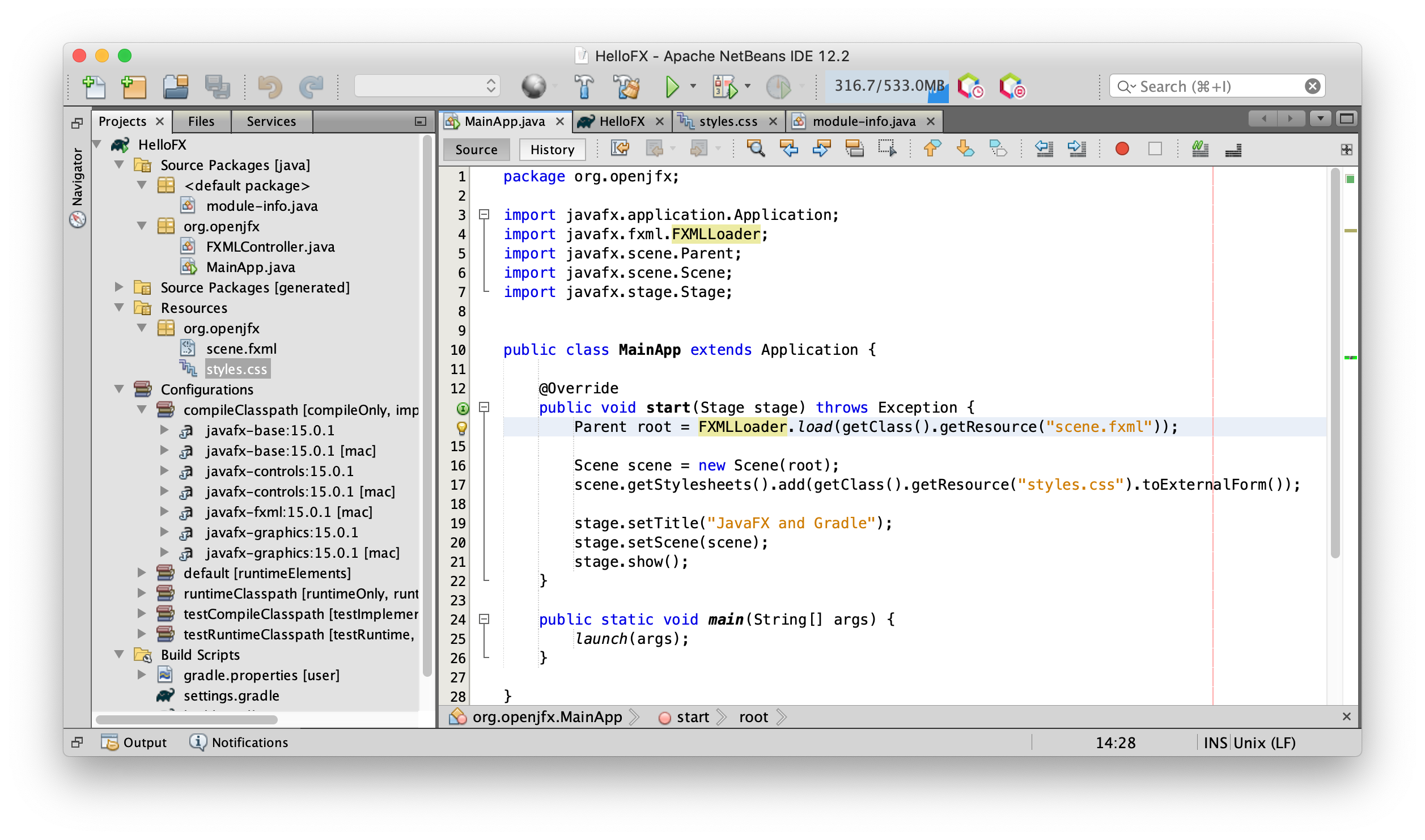Screen dimensions: 1425x840
Task: Click the Clean and Build broom icon
Action: tap(627, 87)
